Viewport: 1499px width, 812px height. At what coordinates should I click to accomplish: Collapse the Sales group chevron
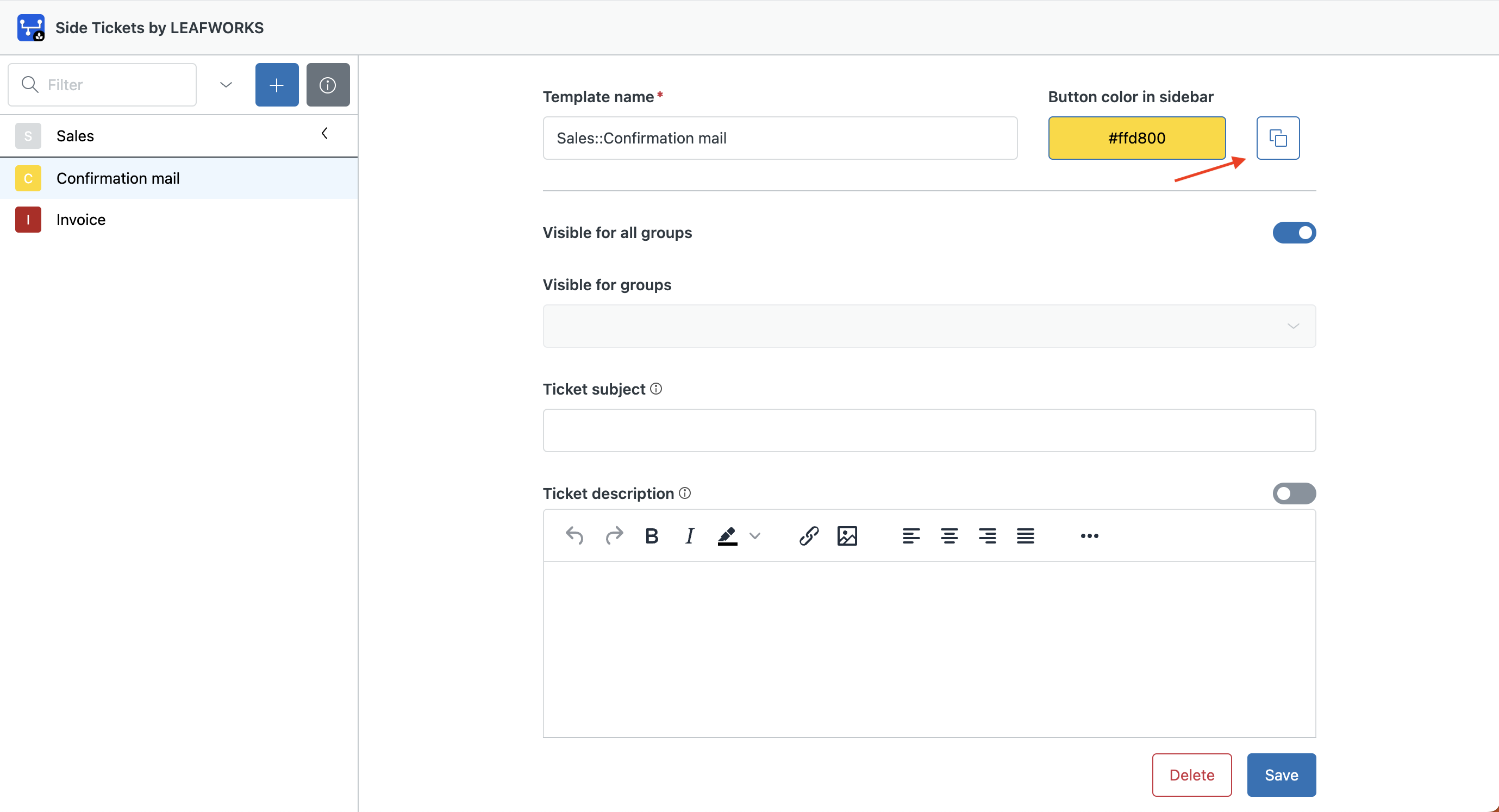[x=324, y=134]
